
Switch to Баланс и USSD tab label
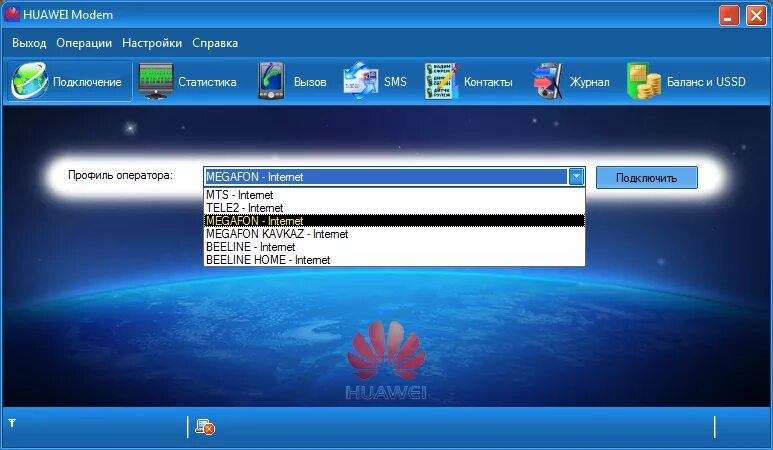[706, 82]
